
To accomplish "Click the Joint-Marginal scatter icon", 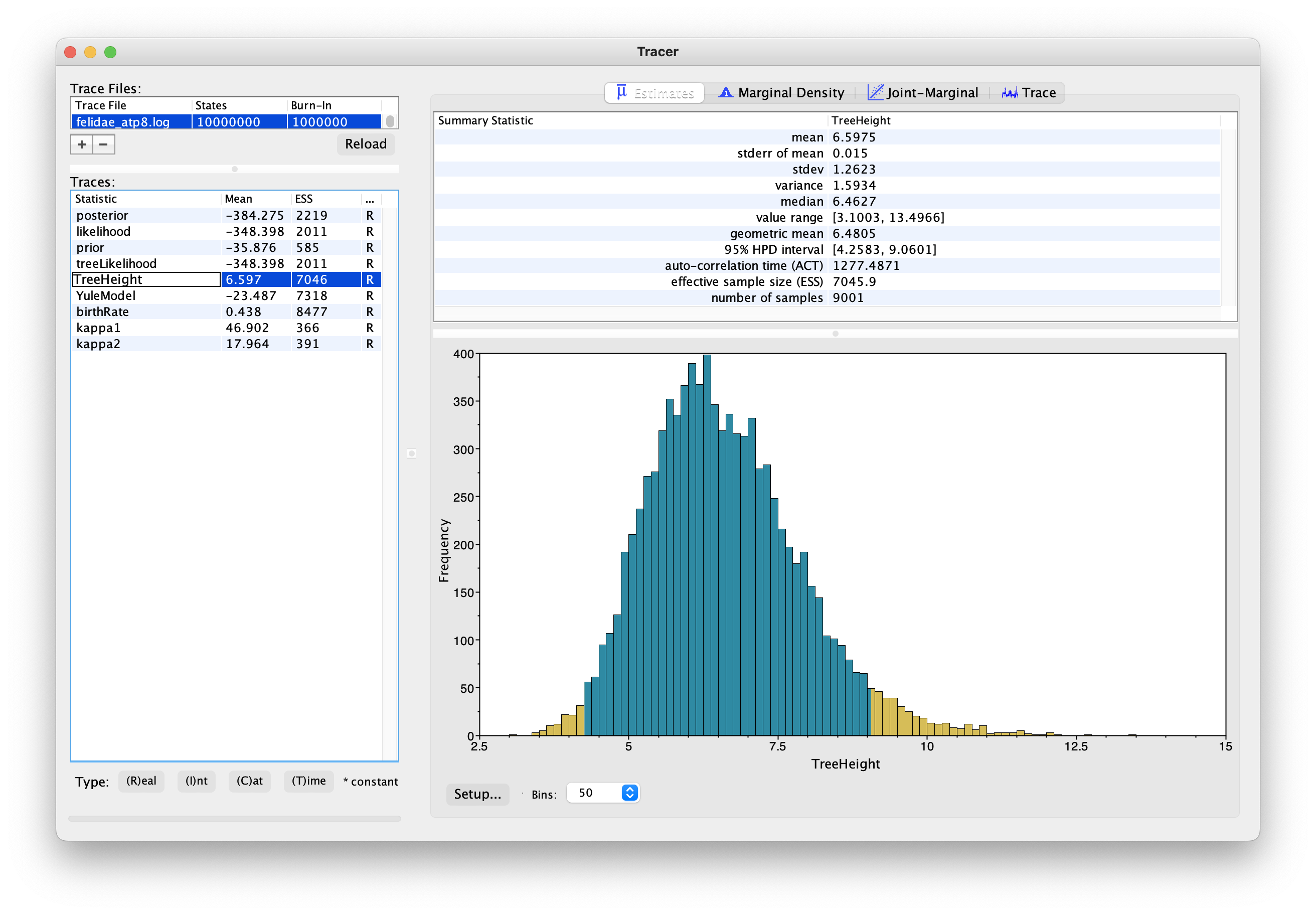I will tap(875, 92).
